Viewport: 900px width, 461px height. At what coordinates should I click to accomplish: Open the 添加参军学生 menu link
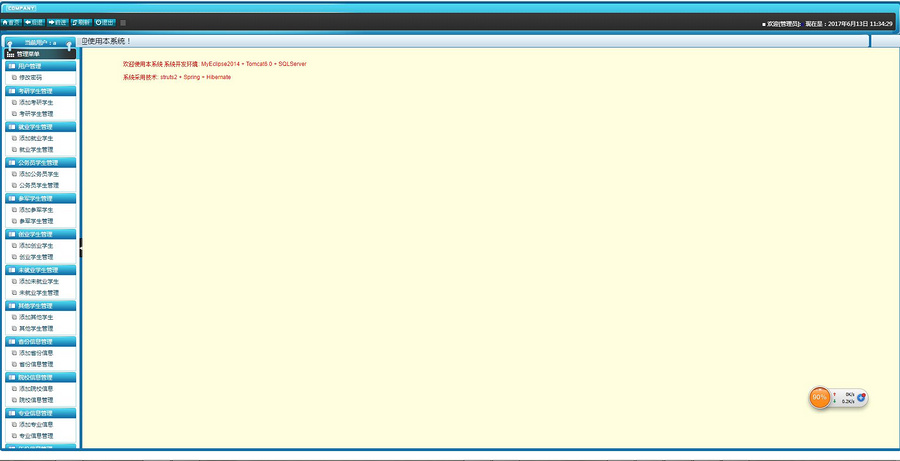click(x=36, y=210)
